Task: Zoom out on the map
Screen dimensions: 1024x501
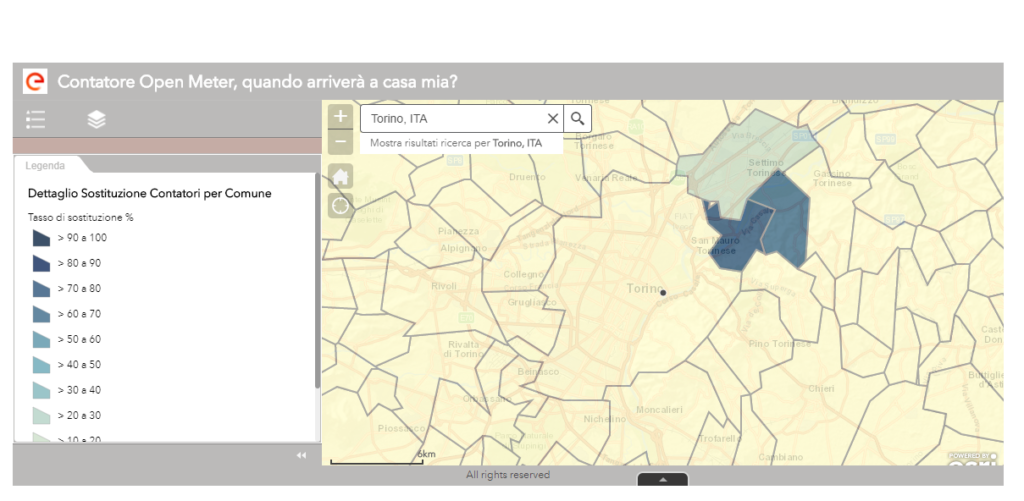Action: pyautogui.click(x=341, y=142)
